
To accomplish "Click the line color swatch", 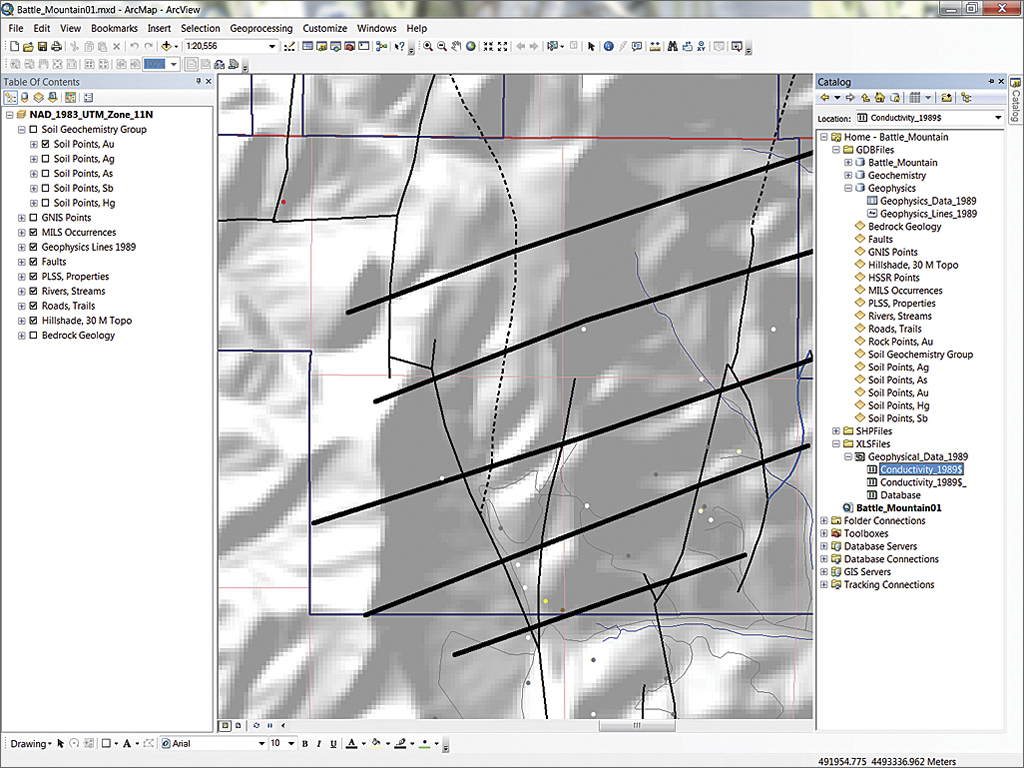I will [400, 743].
